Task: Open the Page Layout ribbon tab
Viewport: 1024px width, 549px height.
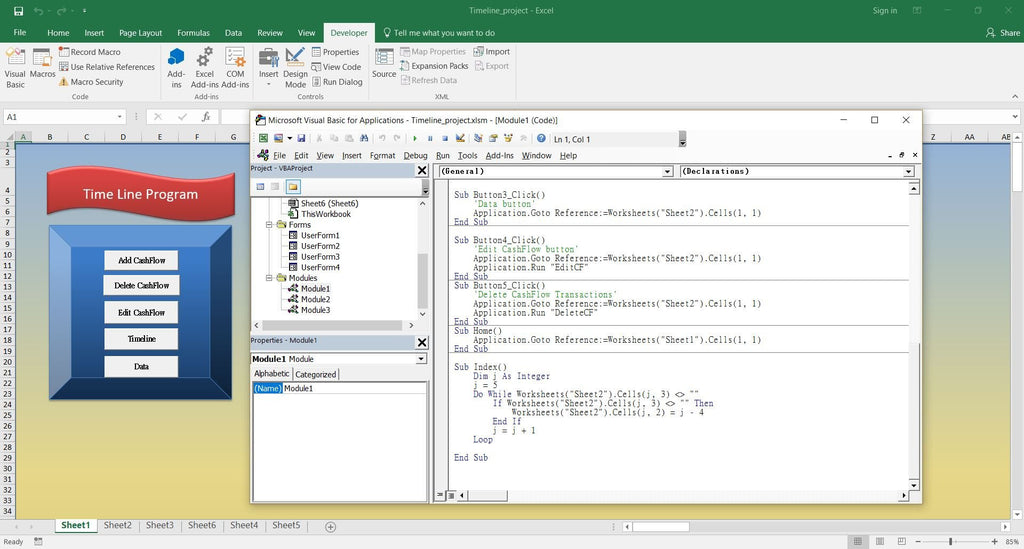Action: click(140, 33)
